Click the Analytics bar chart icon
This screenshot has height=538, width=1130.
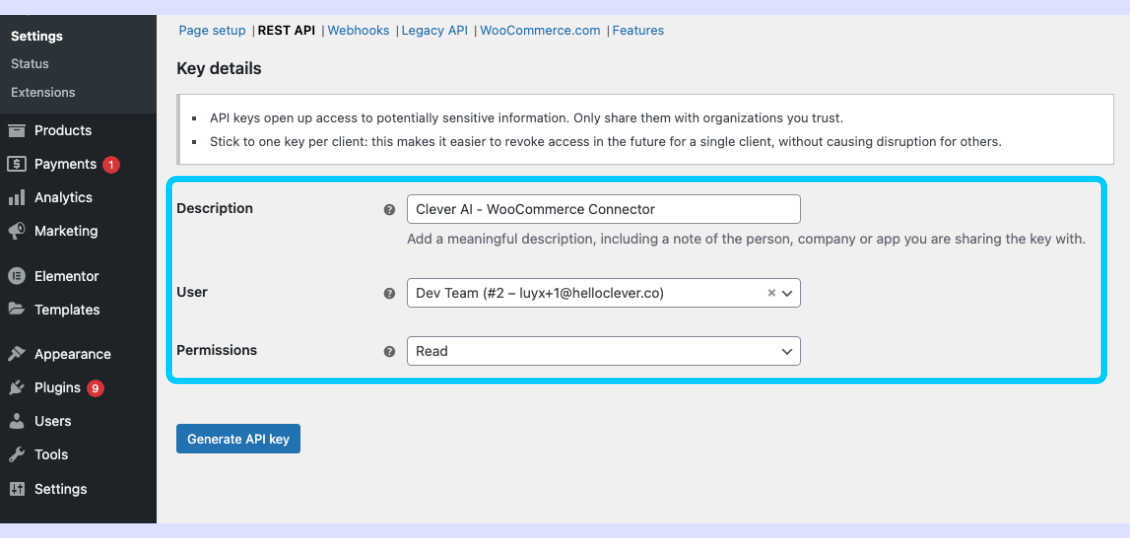pos(17,197)
